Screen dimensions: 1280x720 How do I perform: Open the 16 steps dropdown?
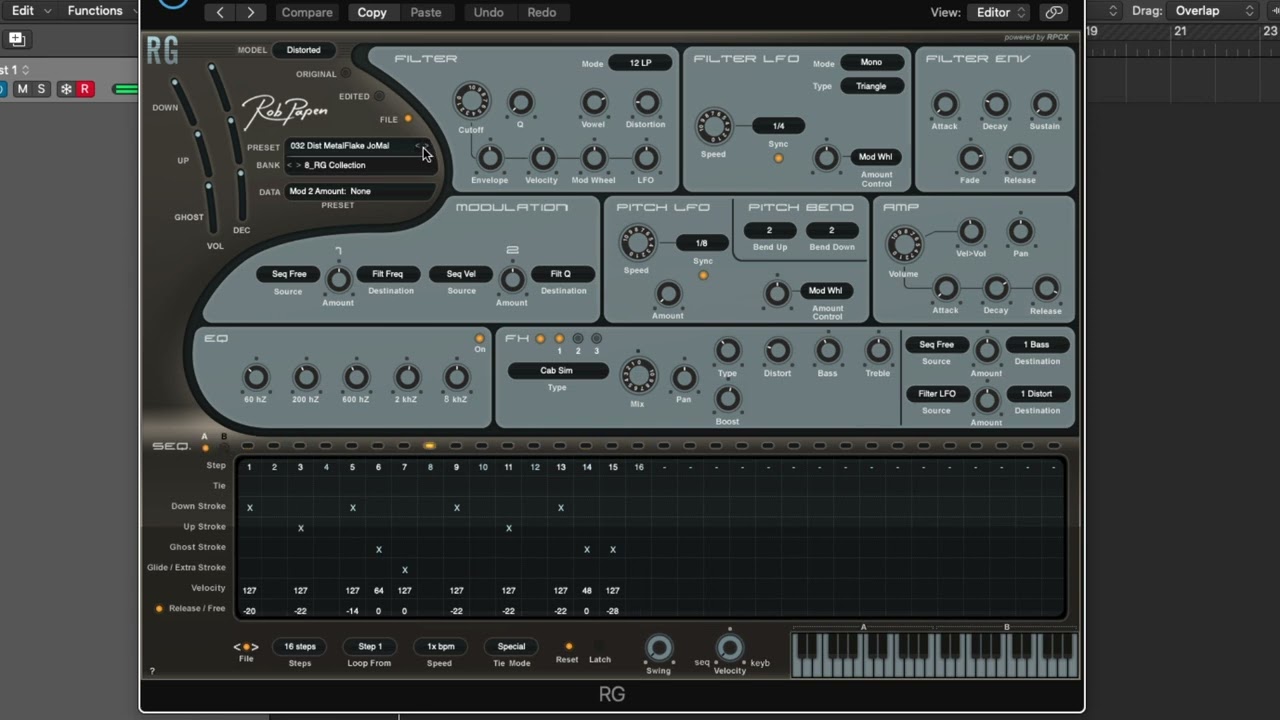point(300,647)
